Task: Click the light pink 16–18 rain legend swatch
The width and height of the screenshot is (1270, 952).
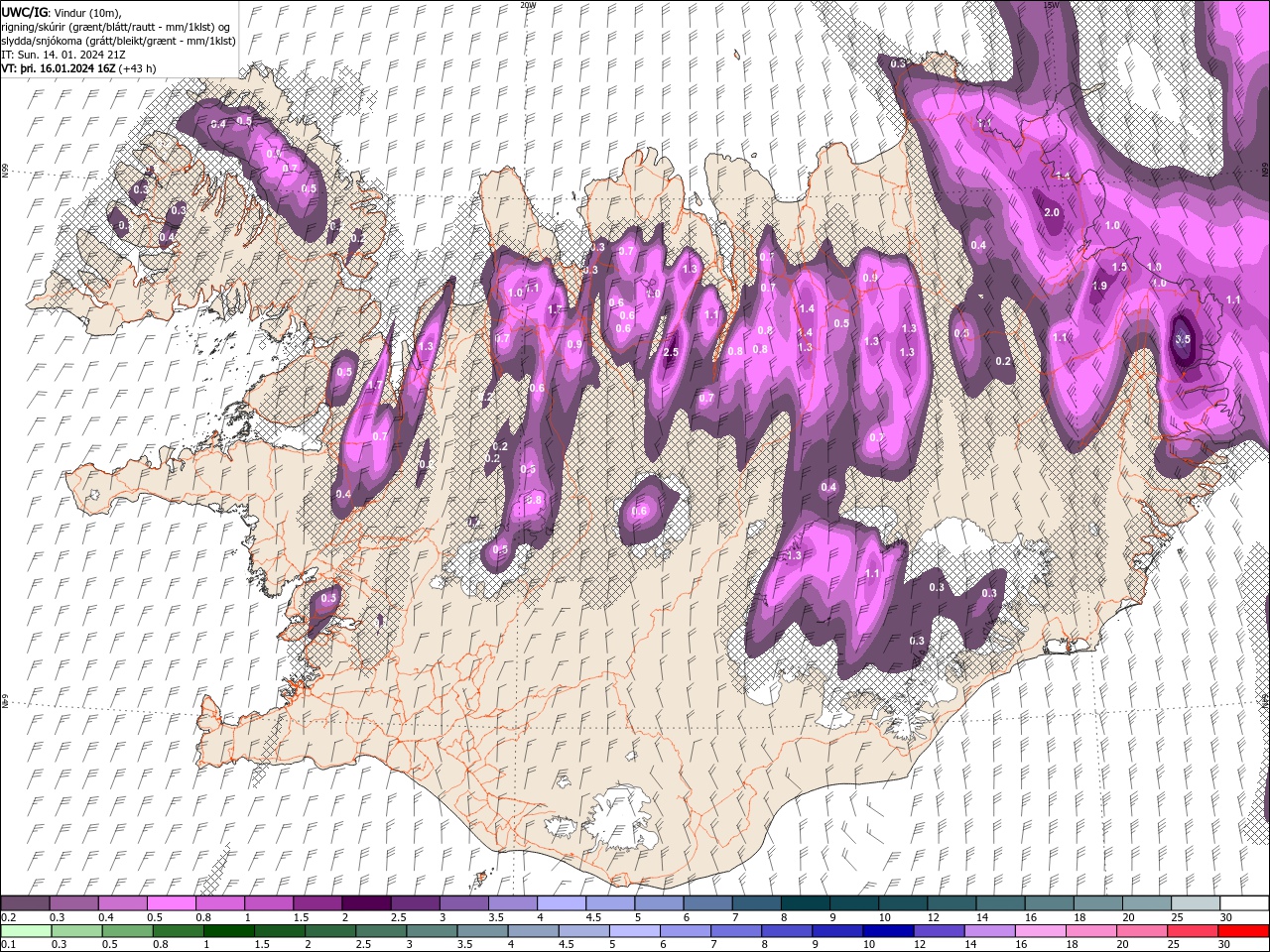Action: (x=1042, y=931)
